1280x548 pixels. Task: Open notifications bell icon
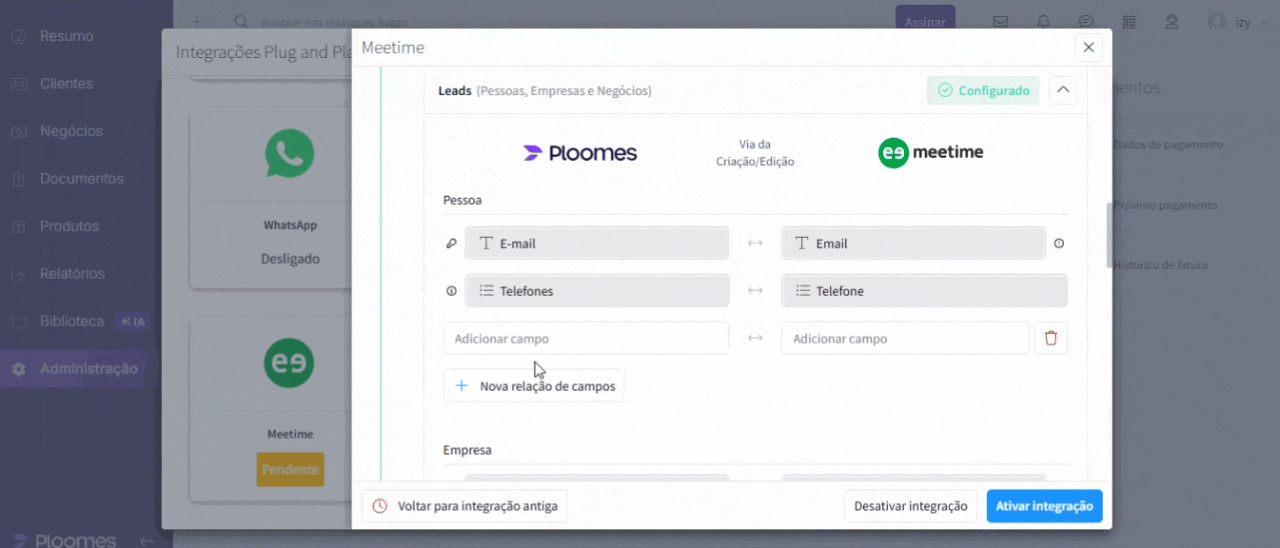click(x=1044, y=21)
